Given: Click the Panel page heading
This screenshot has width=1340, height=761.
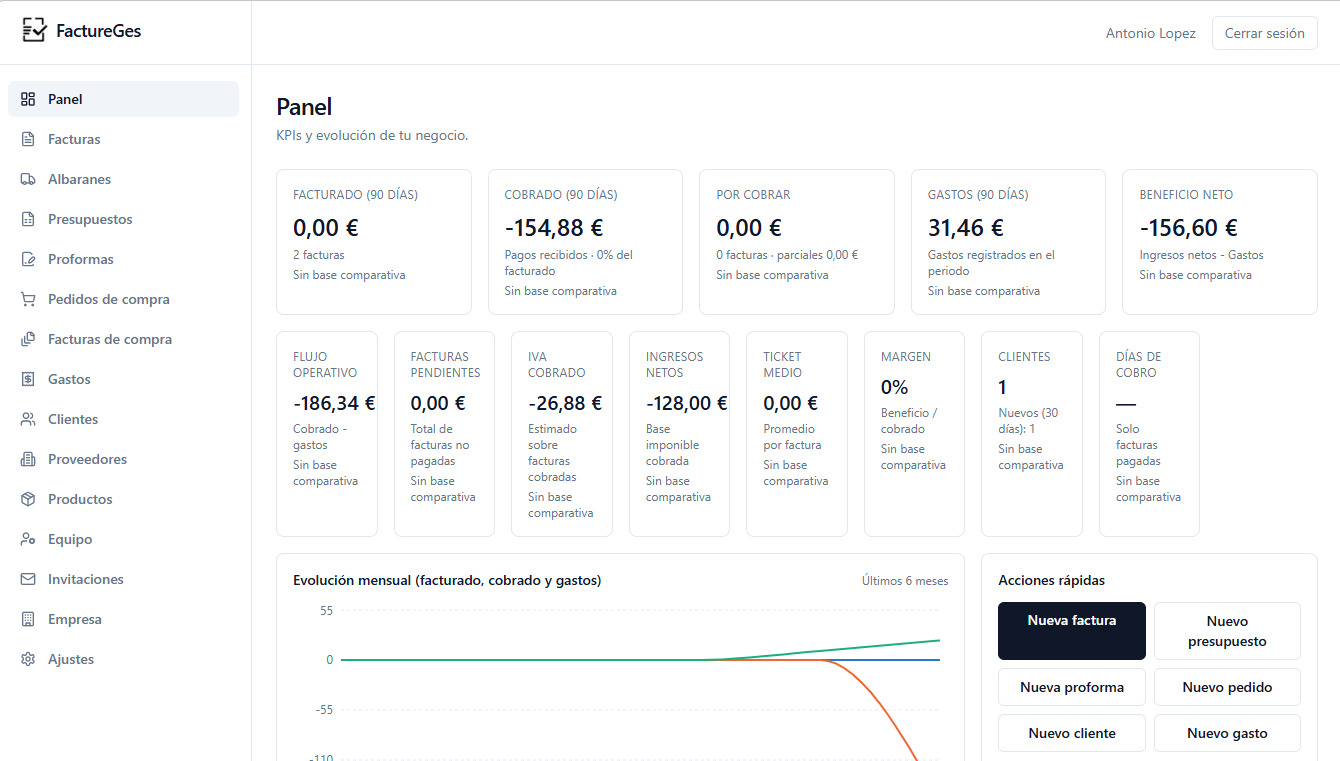Looking at the screenshot, I should 304,107.
